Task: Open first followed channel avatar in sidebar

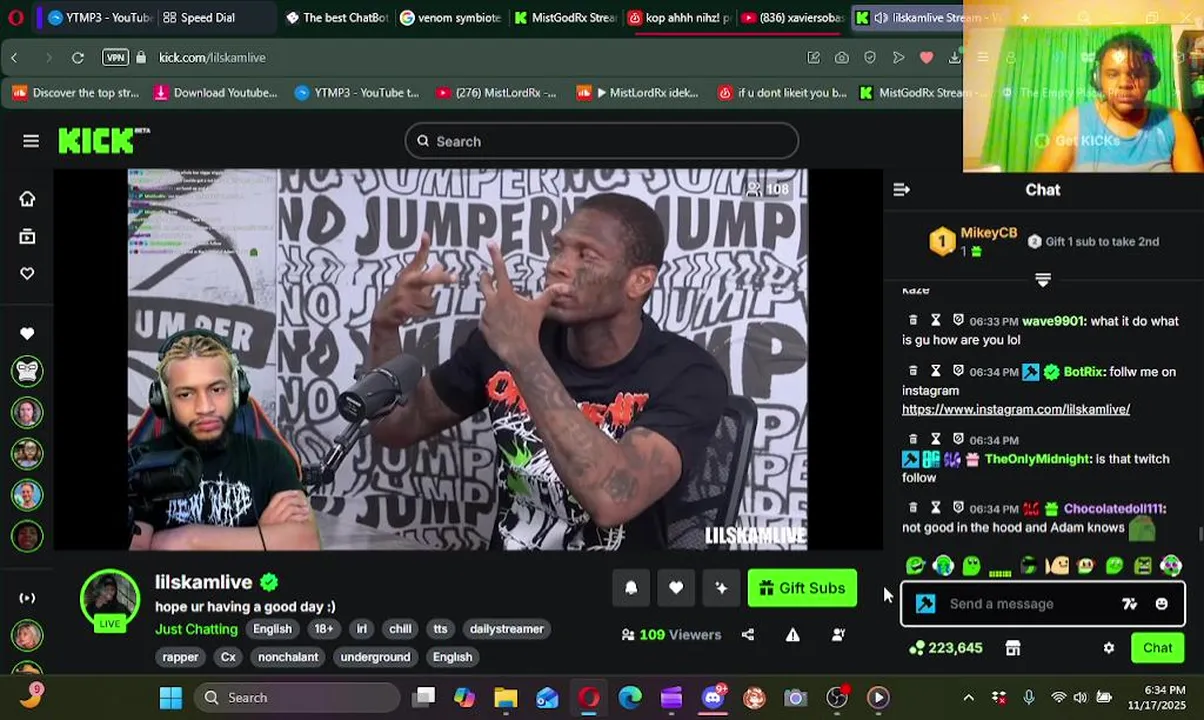Action: click(27, 371)
